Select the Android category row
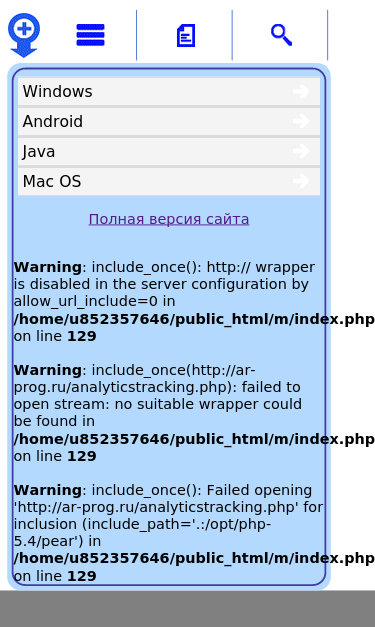375x627 pixels. (x=169, y=122)
